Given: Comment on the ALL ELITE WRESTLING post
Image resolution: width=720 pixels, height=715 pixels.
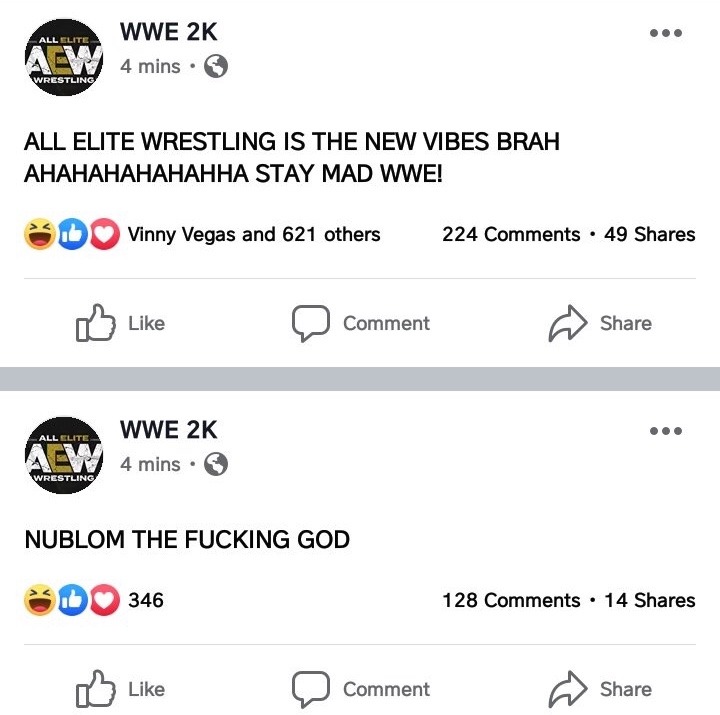Looking at the screenshot, I should (361, 324).
